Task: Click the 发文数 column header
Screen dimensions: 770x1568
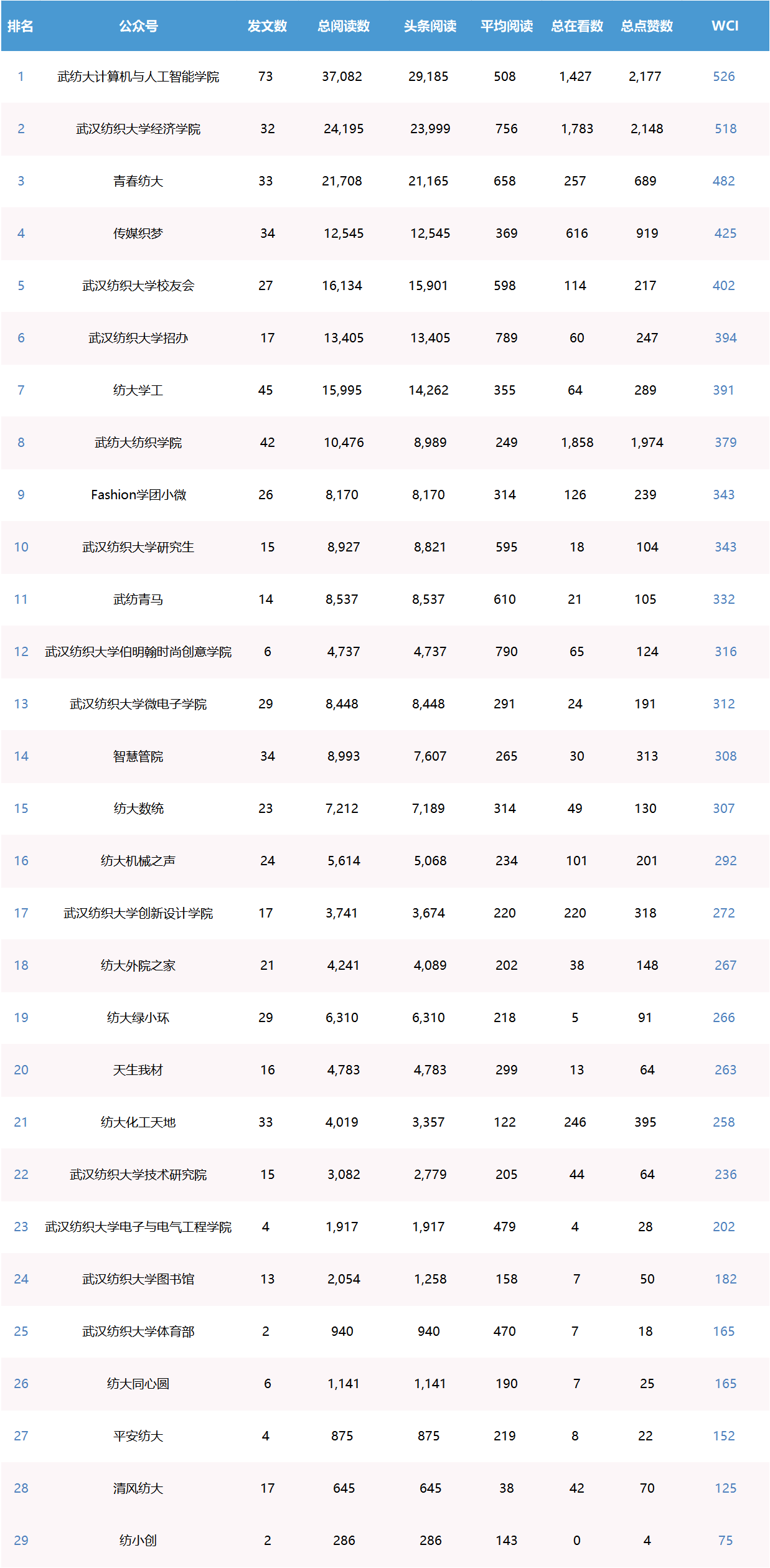Action: point(267,26)
